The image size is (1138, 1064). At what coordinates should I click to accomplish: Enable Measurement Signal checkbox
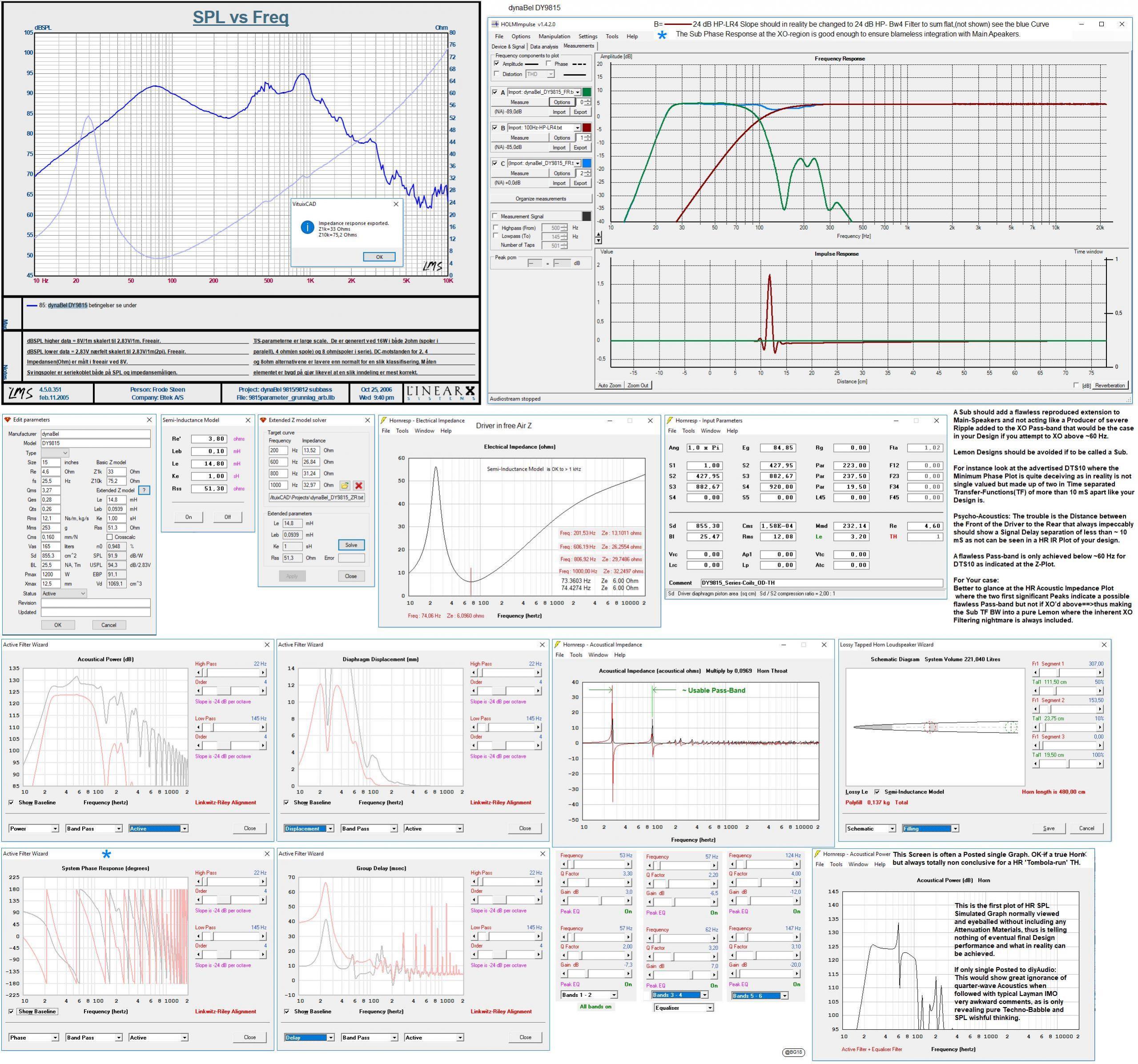point(495,216)
